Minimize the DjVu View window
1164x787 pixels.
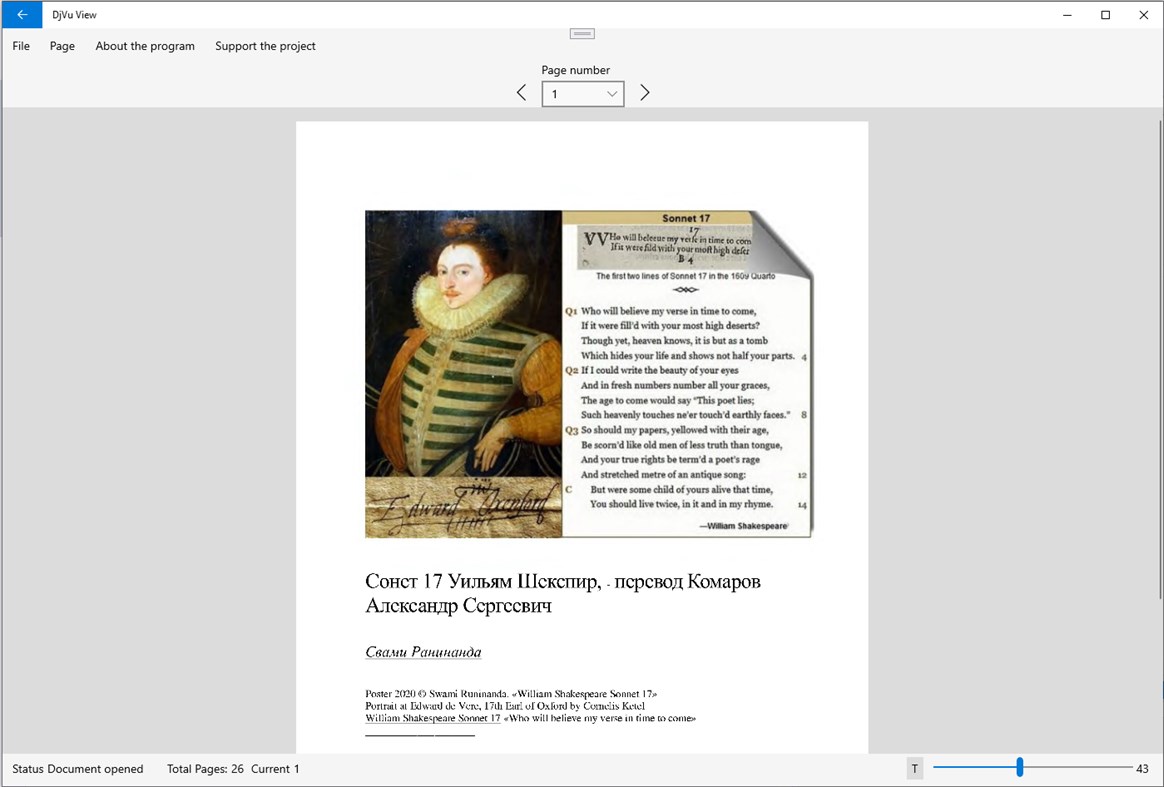(1068, 15)
